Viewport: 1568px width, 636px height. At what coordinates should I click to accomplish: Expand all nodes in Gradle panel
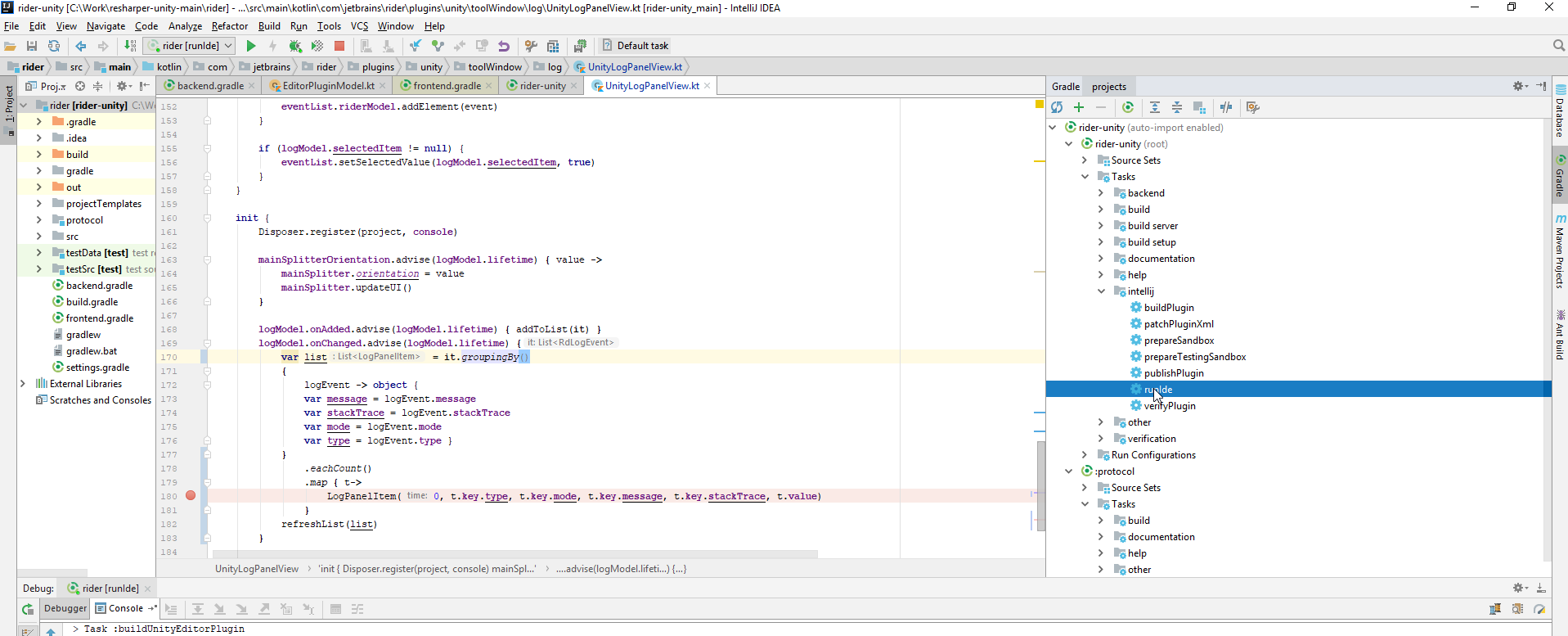click(x=1155, y=107)
